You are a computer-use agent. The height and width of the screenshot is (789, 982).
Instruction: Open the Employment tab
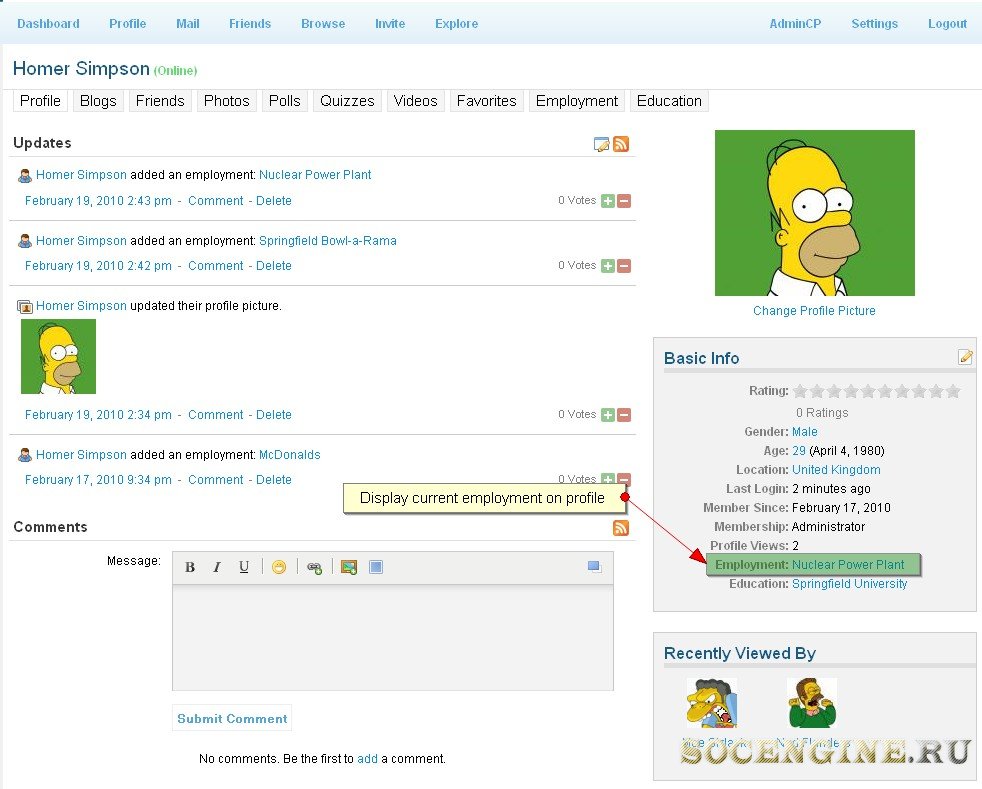[577, 101]
